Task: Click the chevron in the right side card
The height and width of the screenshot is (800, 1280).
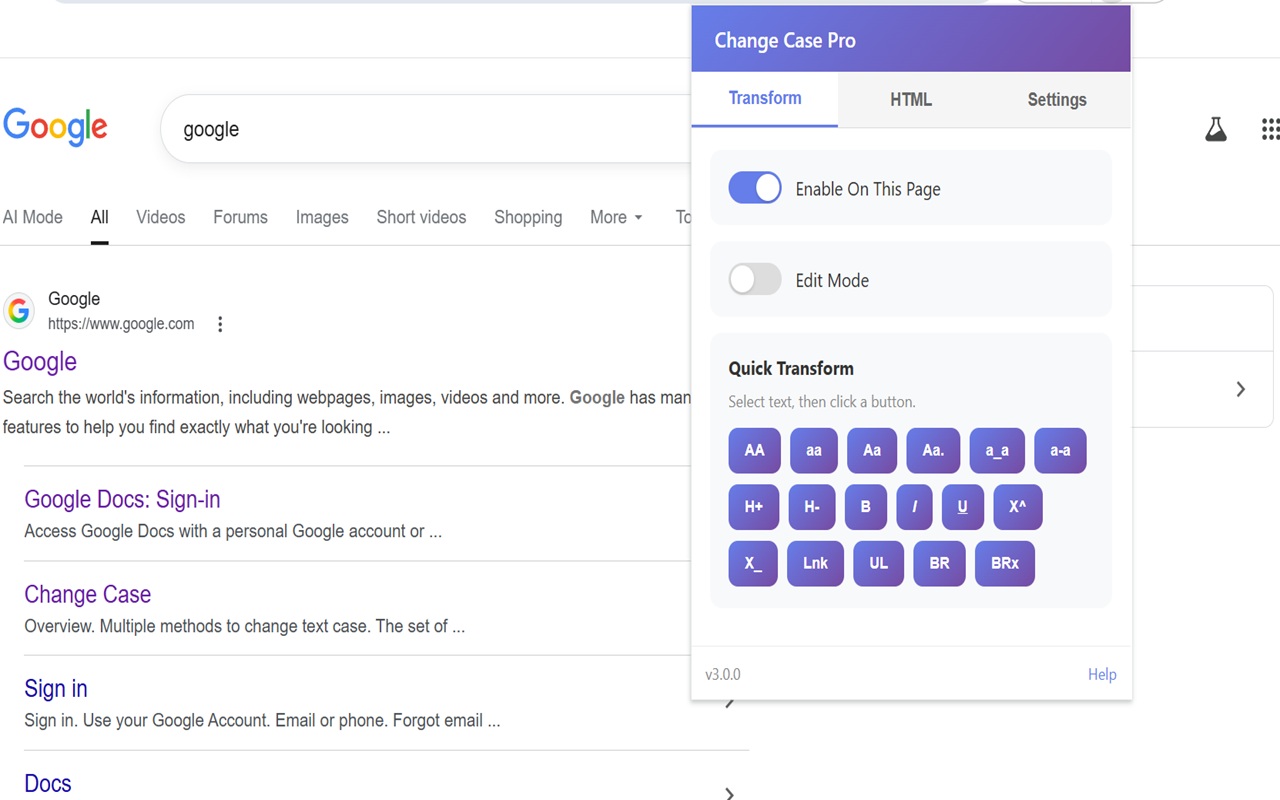Action: click(1240, 389)
